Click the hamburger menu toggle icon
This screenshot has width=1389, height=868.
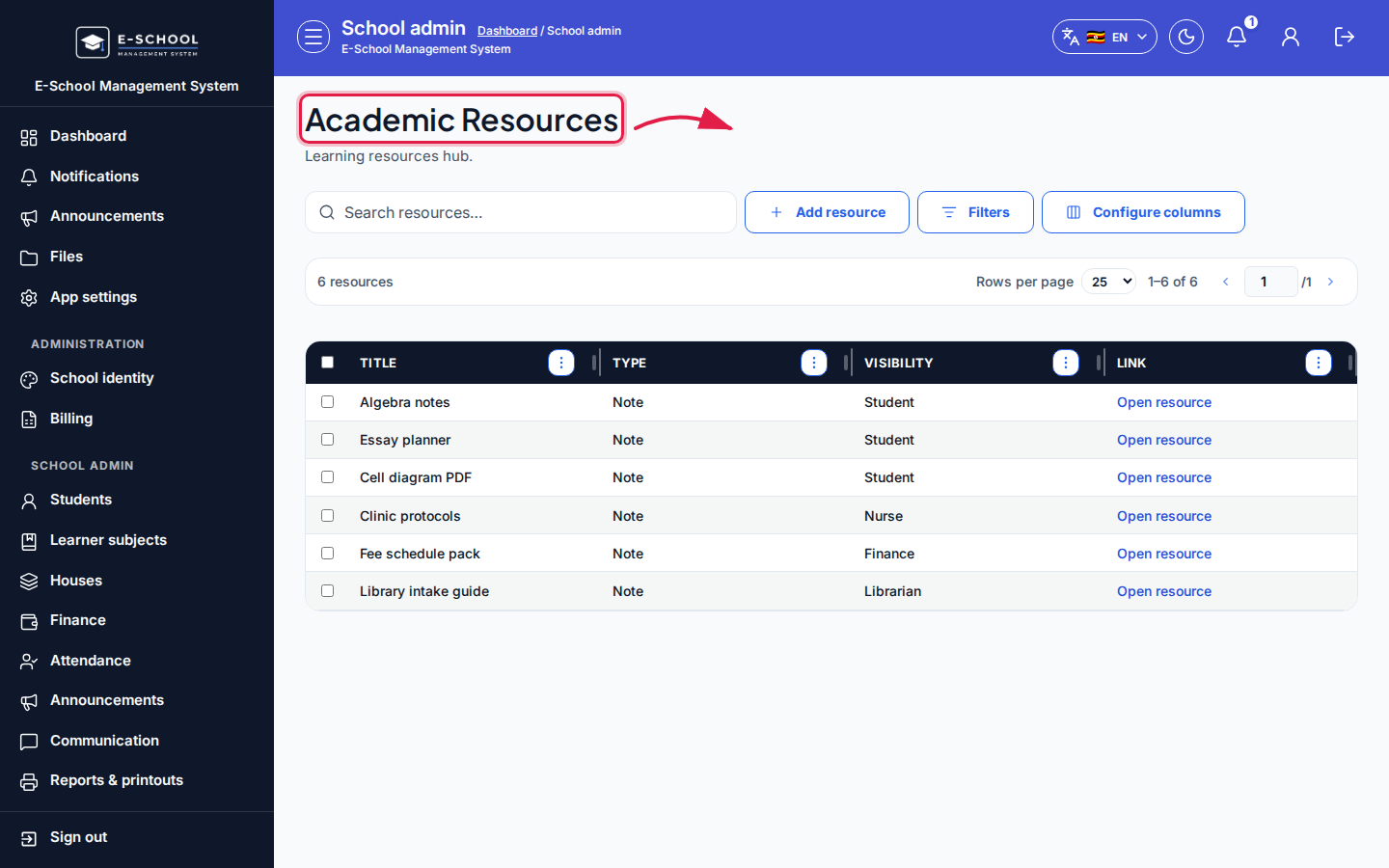tap(313, 37)
